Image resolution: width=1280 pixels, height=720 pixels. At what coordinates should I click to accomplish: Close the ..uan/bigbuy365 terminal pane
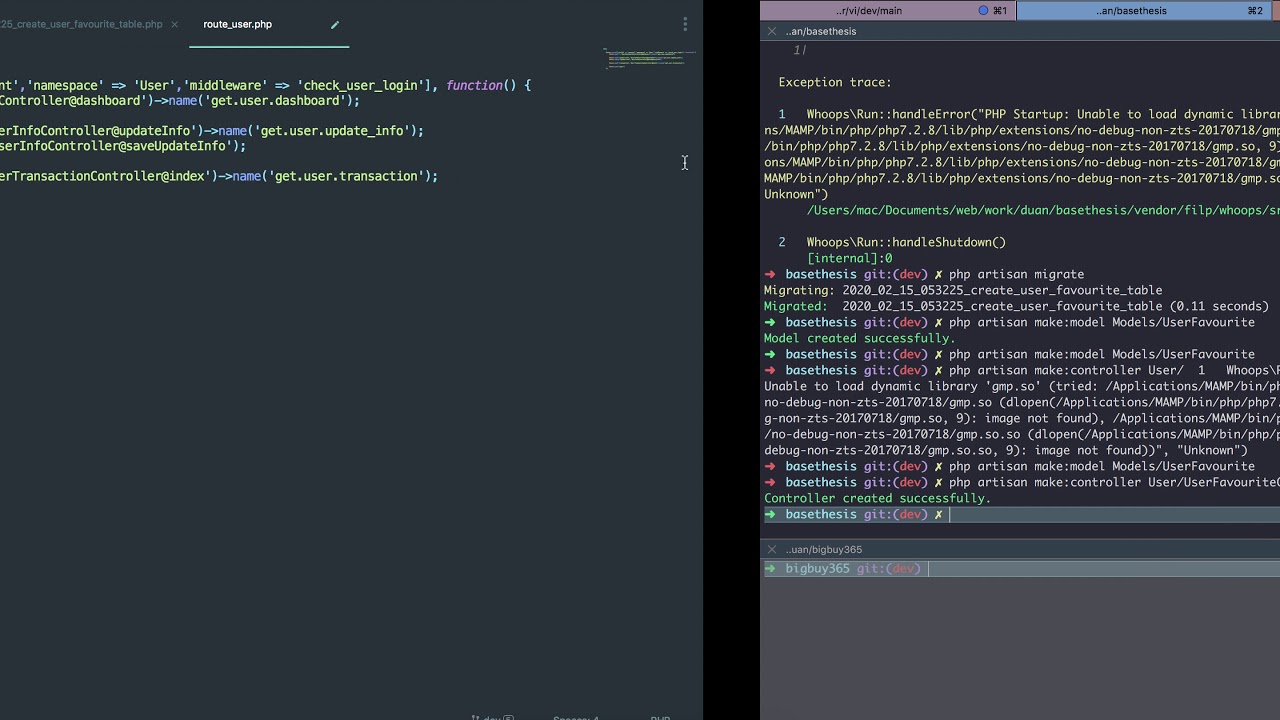click(x=771, y=549)
